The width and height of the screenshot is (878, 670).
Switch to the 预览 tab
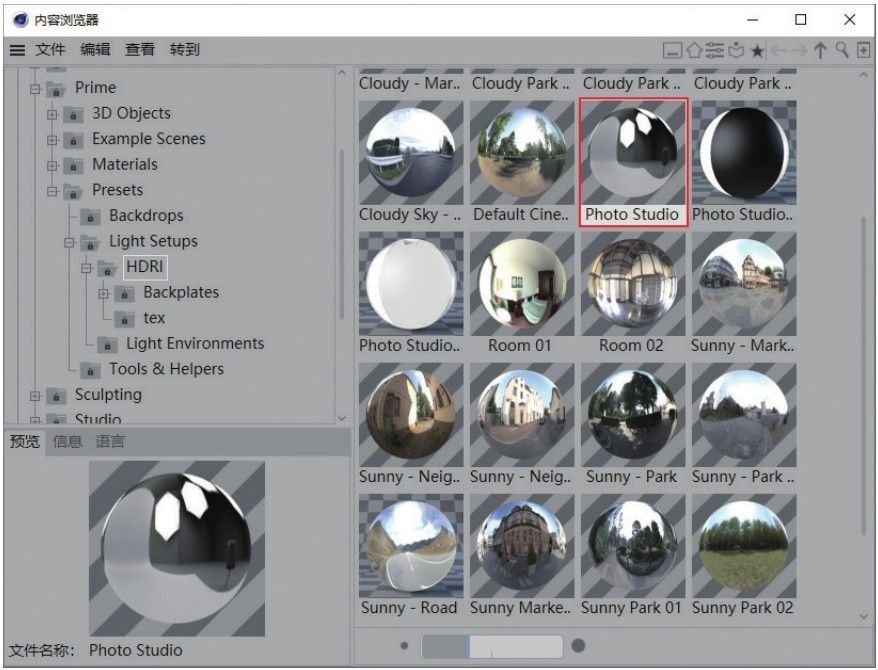[25, 442]
